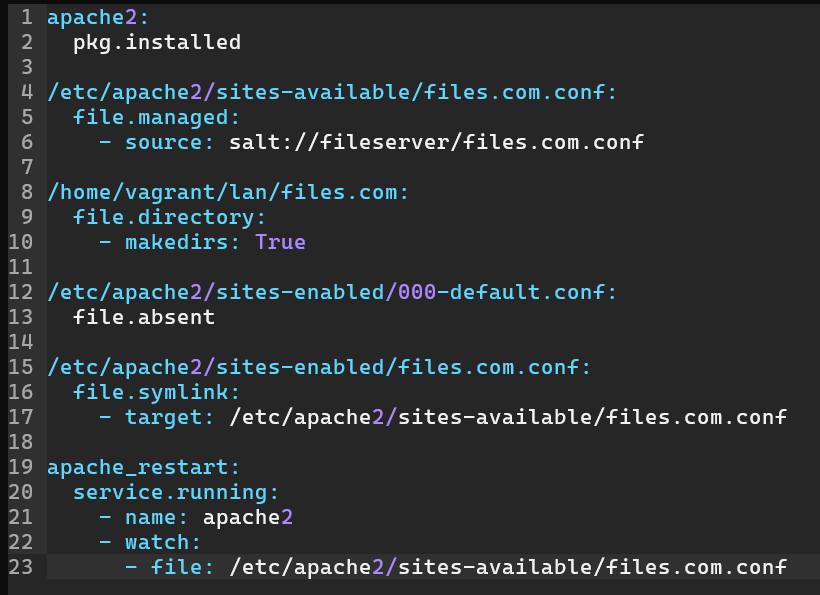
Task: Click the 'salt://fileserver/files.com.conf' source path
Action: [436, 142]
